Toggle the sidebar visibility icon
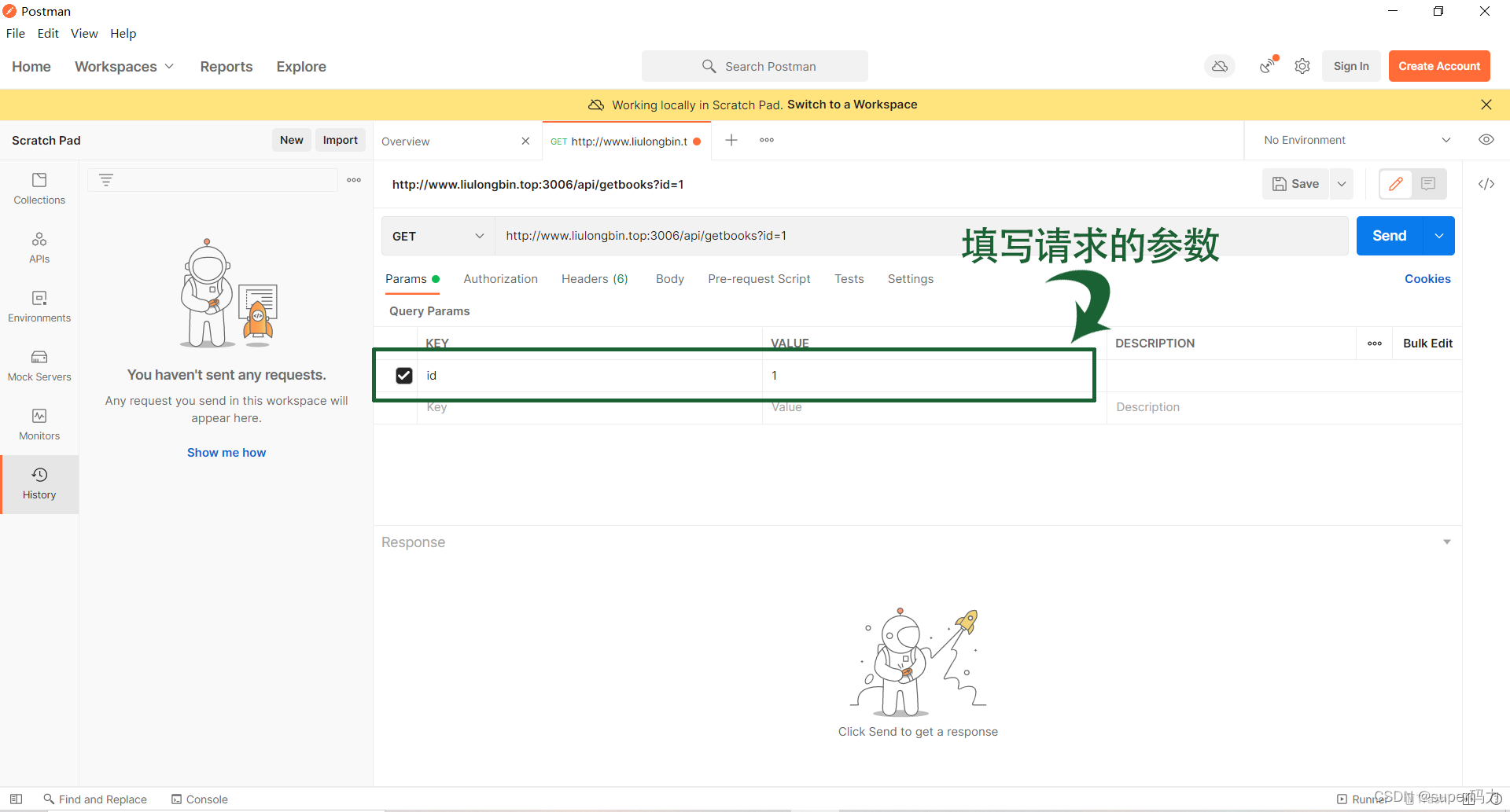Viewport: 1510px width, 812px height. pos(16,799)
